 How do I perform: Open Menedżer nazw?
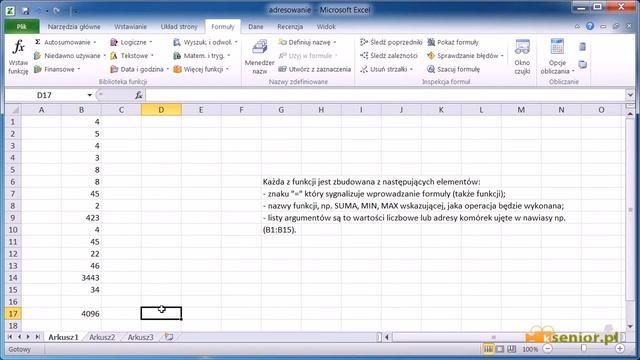[259, 57]
